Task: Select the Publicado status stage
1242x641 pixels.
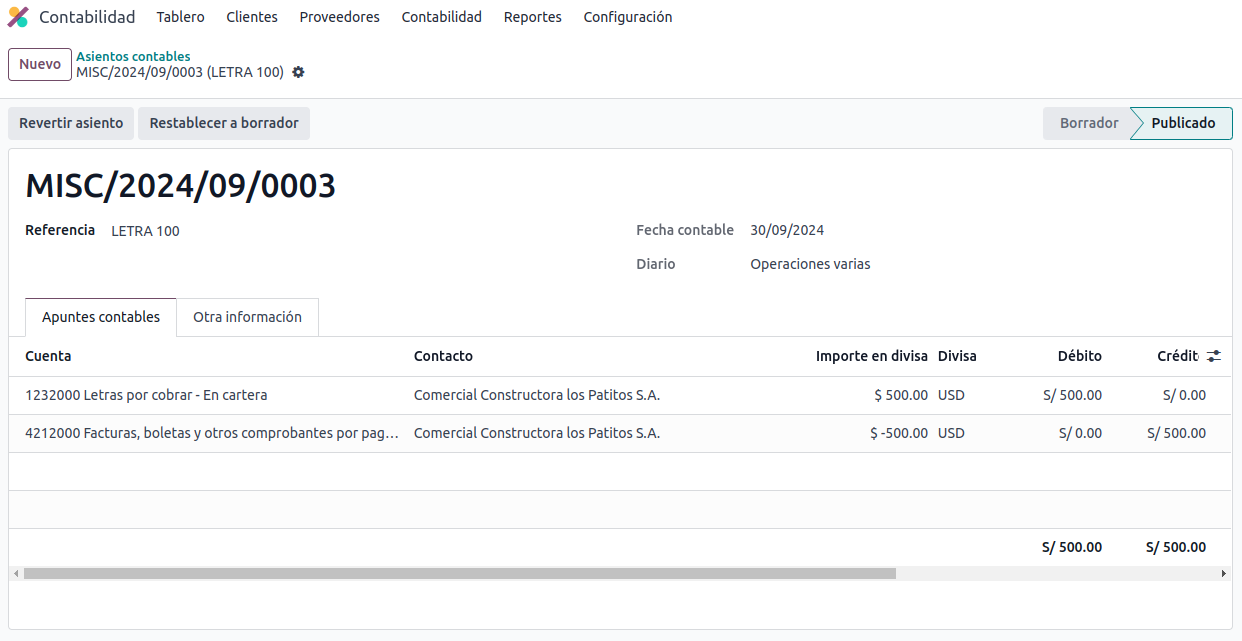Action: click(x=1183, y=123)
